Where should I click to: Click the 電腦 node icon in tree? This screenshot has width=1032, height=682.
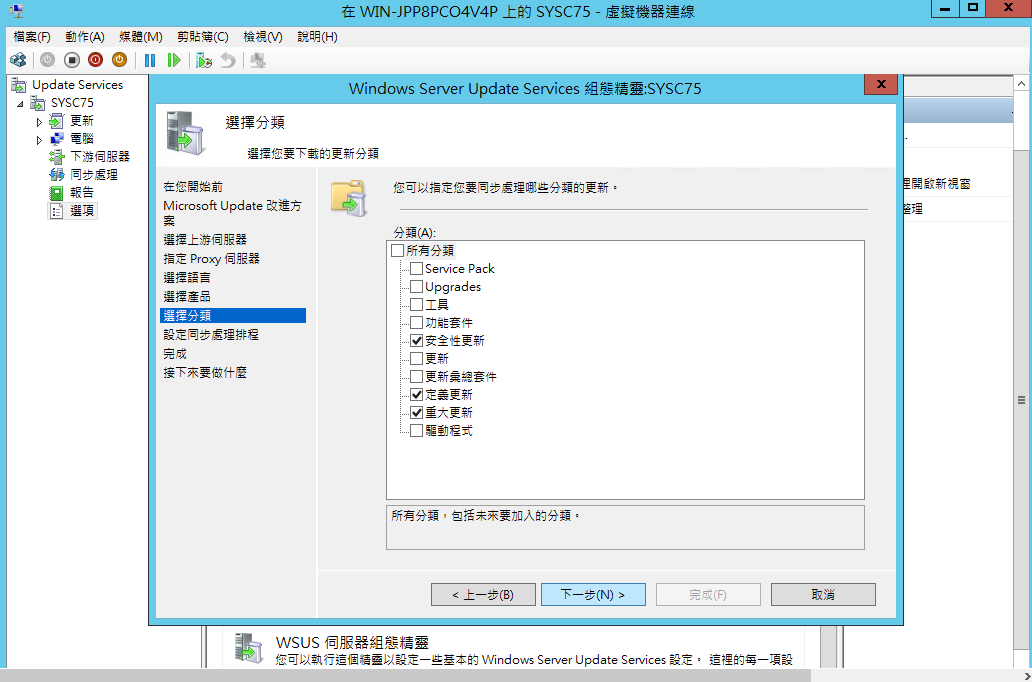pos(57,138)
